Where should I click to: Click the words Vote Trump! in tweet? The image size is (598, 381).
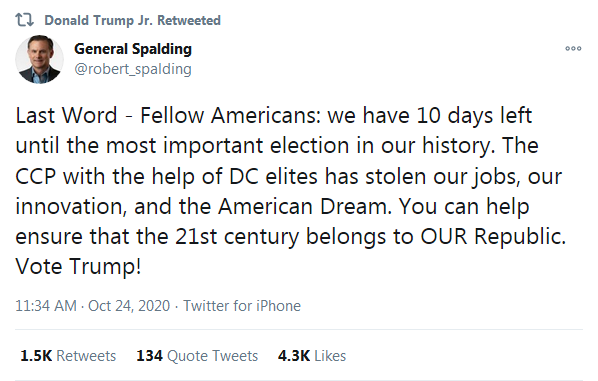(x=78, y=266)
